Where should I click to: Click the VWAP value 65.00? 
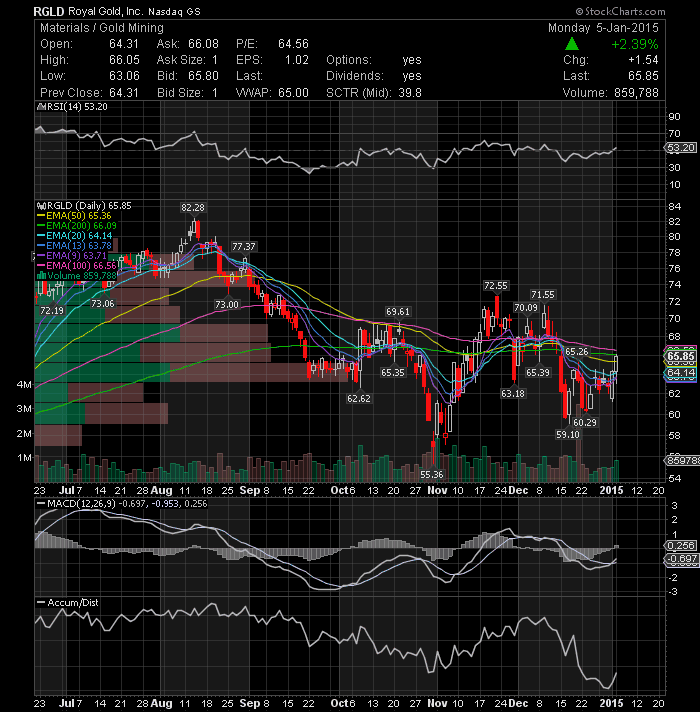click(x=293, y=93)
